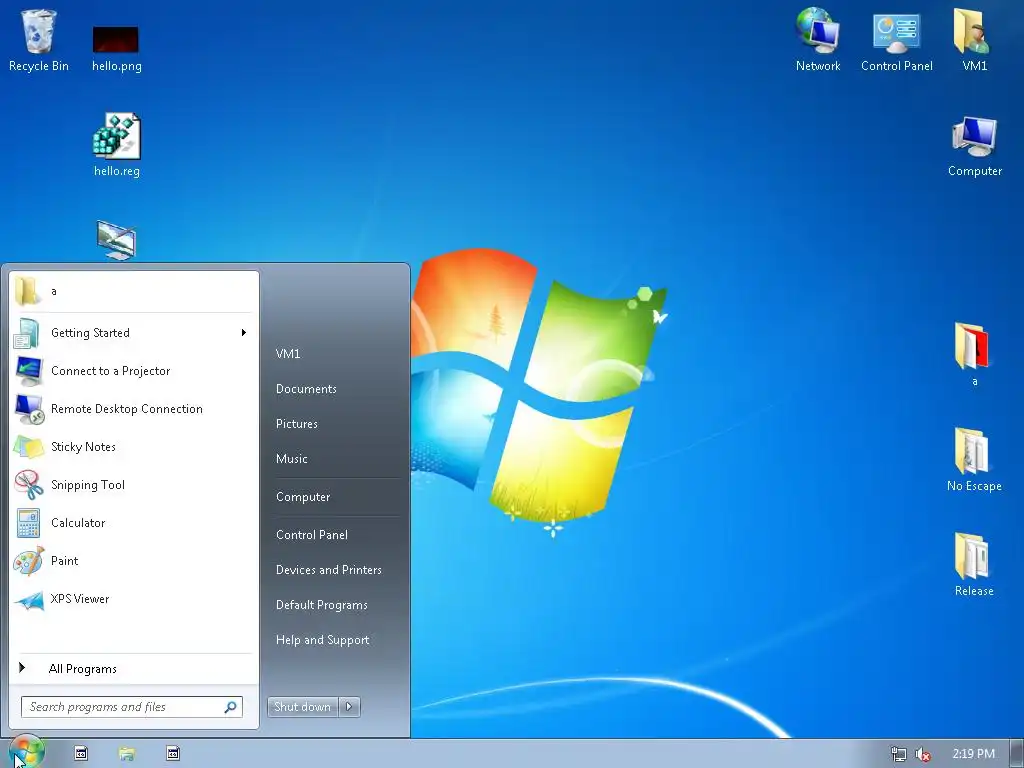The image size is (1024, 768).
Task: Click first command window taskbar icon
Action: (x=81, y=754)
